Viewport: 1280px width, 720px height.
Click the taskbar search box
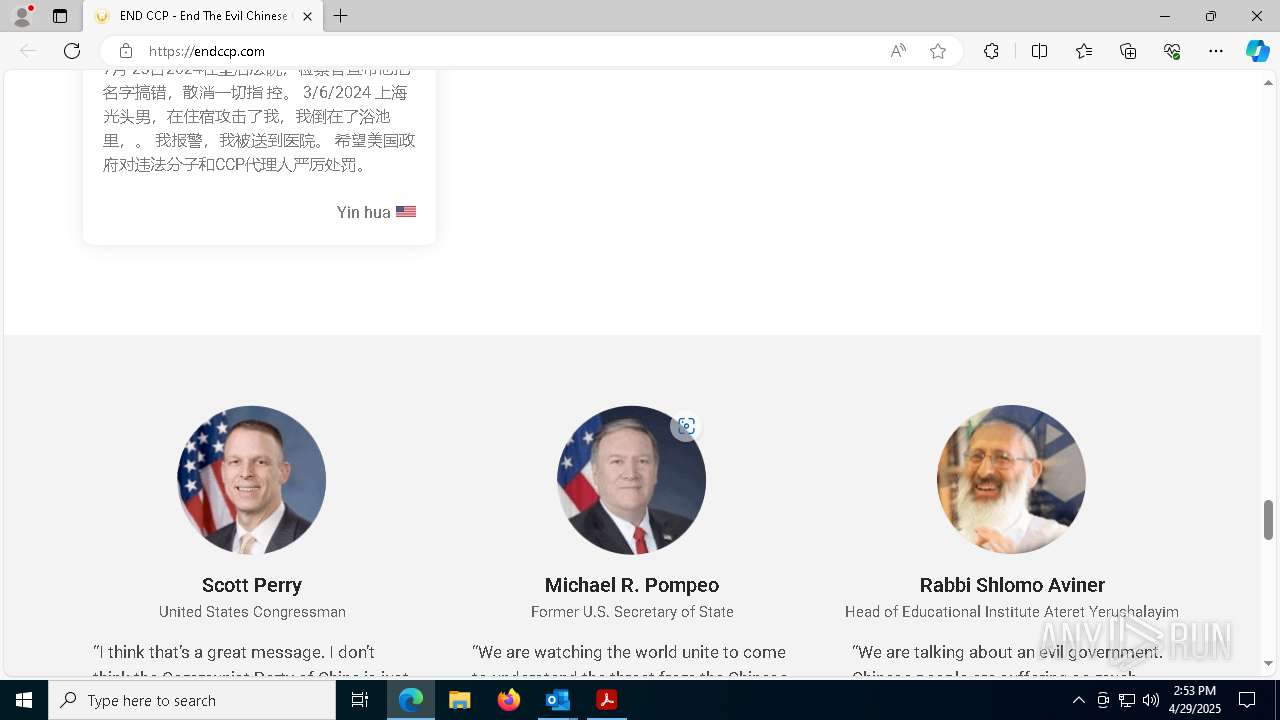[x=192, y=700]
